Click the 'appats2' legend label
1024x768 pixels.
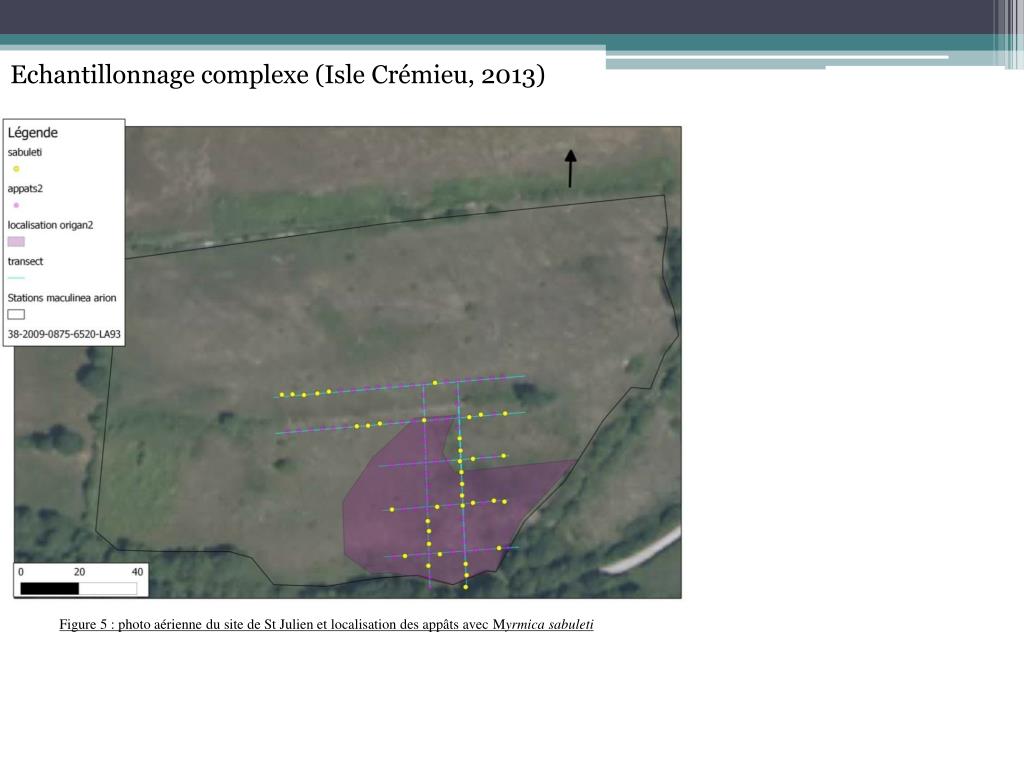click(x=25, y=189)
